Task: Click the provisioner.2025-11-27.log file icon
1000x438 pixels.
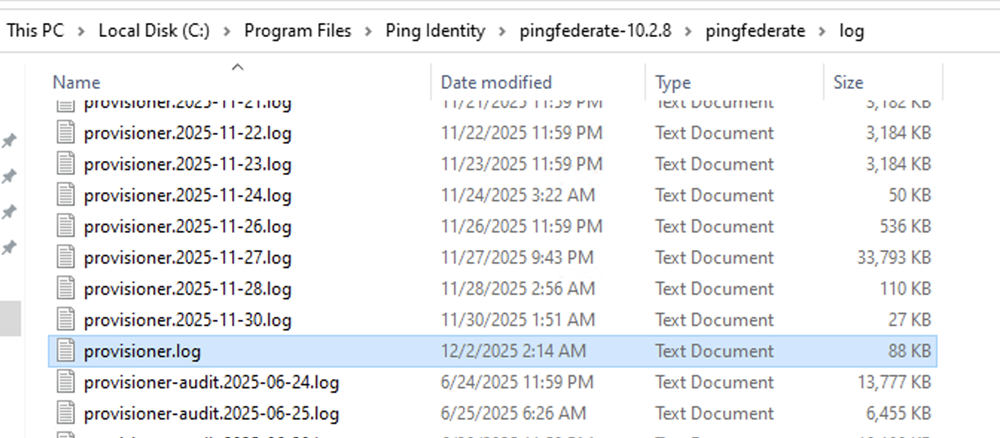Action: click(x=66, y=258)
